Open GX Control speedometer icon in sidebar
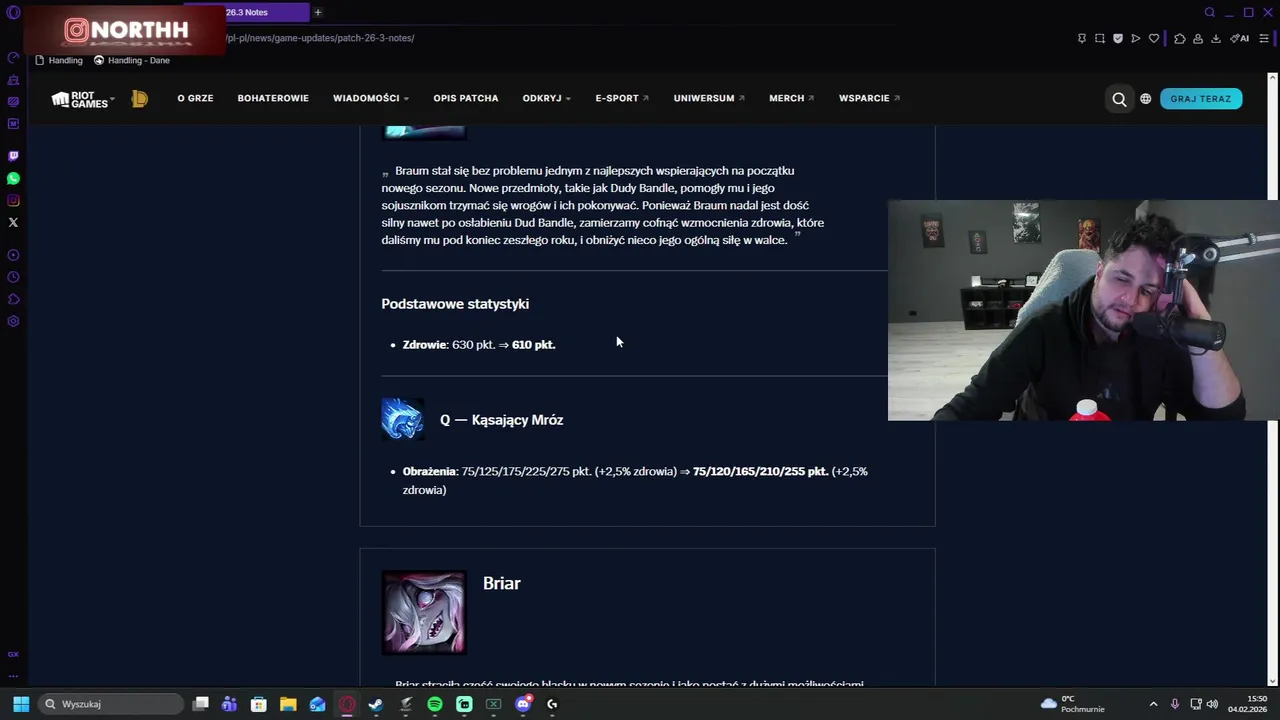The width and height of the screenshot is (1280, 720). 13,58
